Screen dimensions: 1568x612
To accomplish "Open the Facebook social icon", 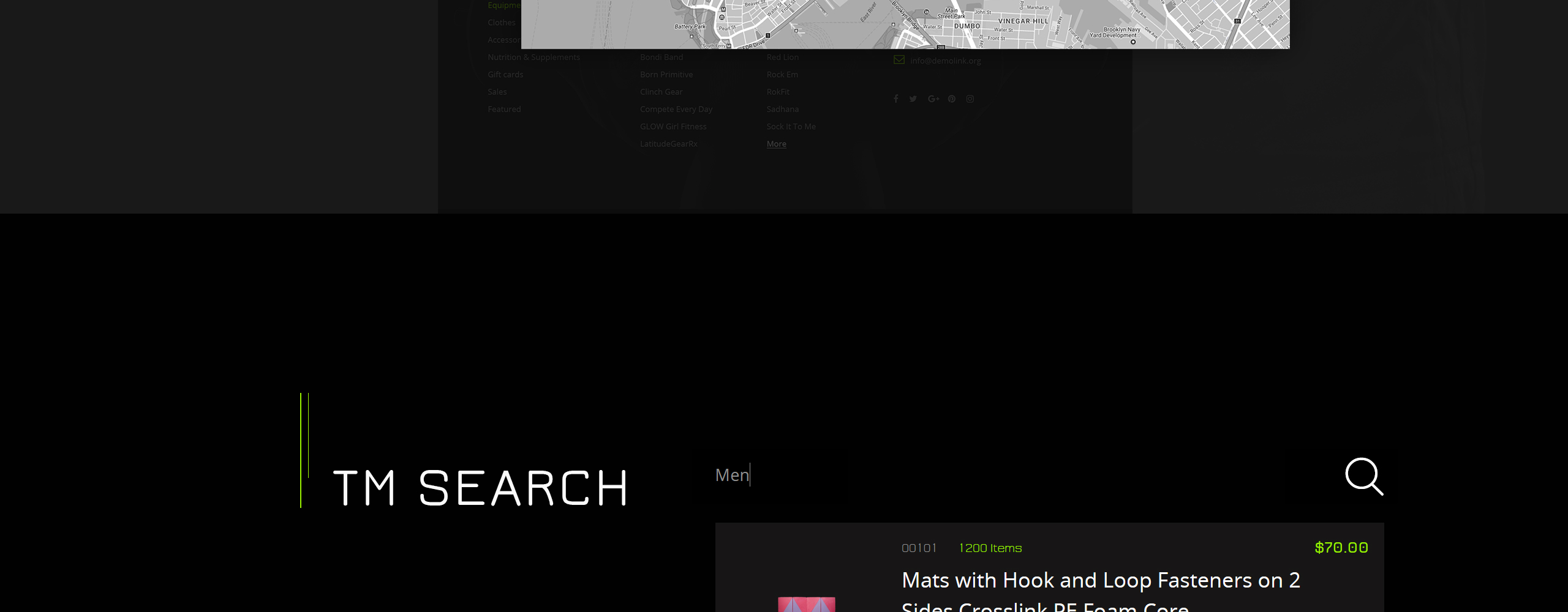I will click(x=895, y=99).
